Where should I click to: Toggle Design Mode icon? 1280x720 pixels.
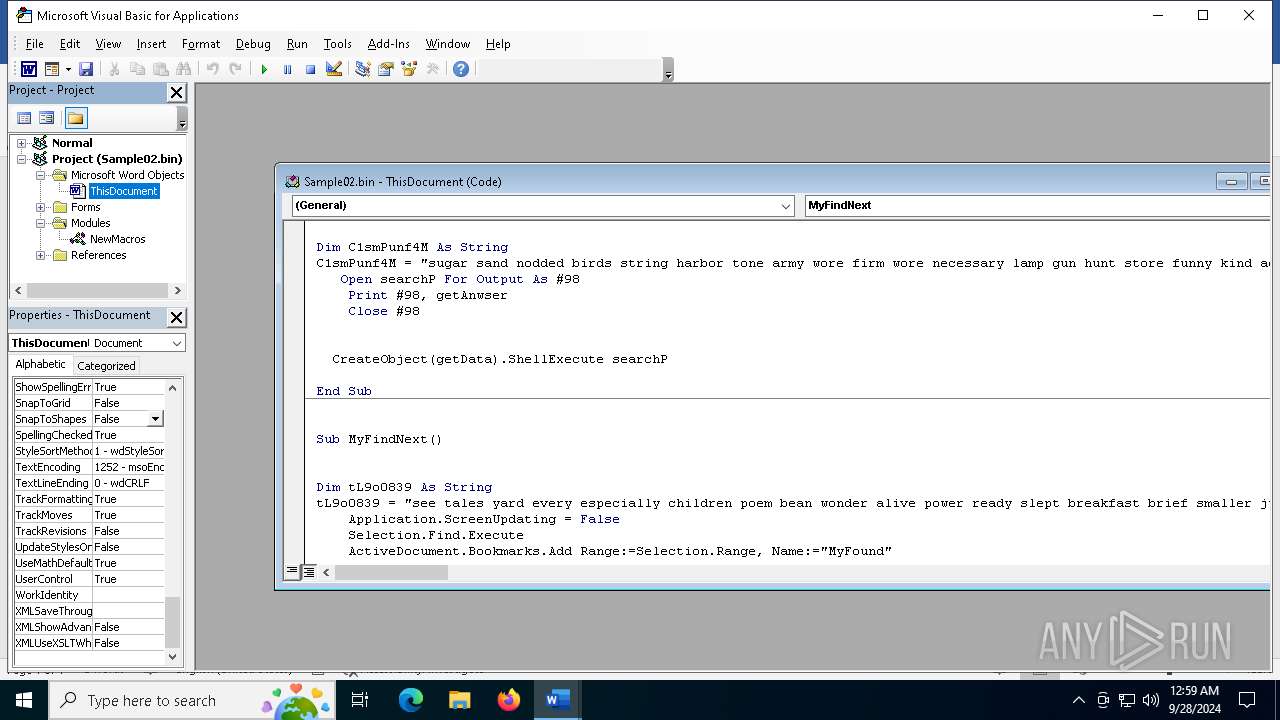point(334,69)
